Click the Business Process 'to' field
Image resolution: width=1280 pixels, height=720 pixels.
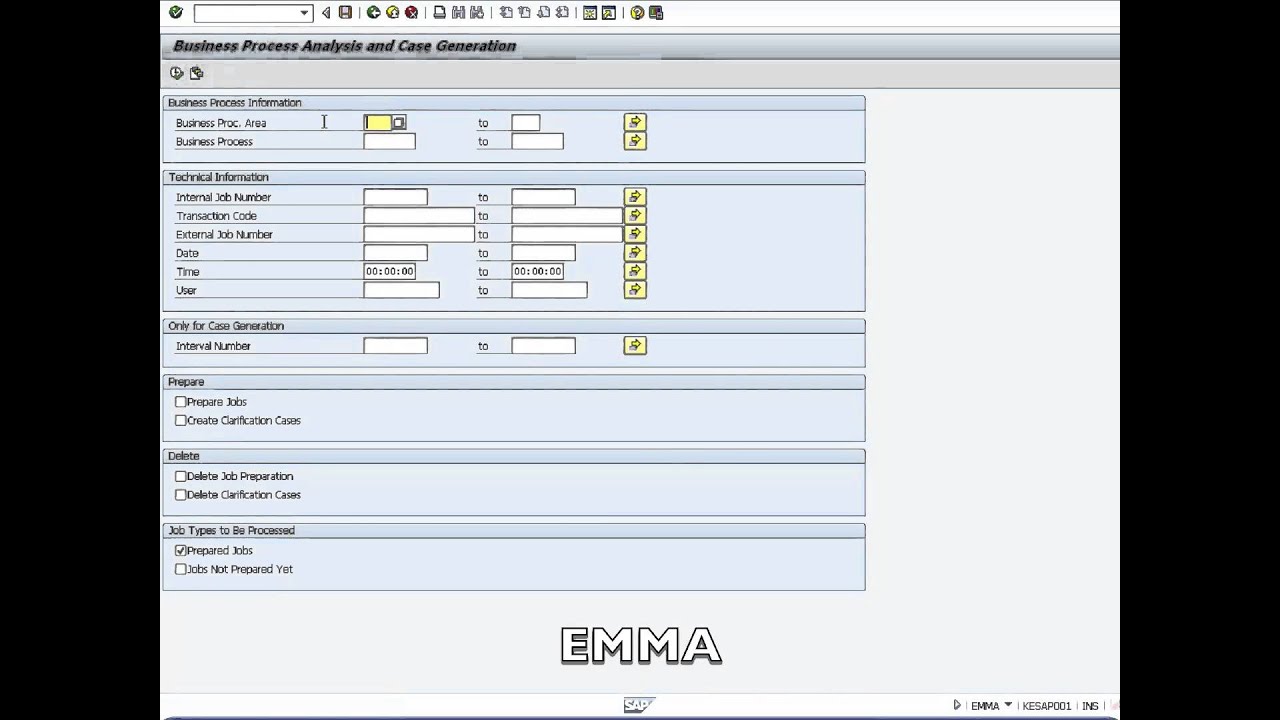[538, 142]
